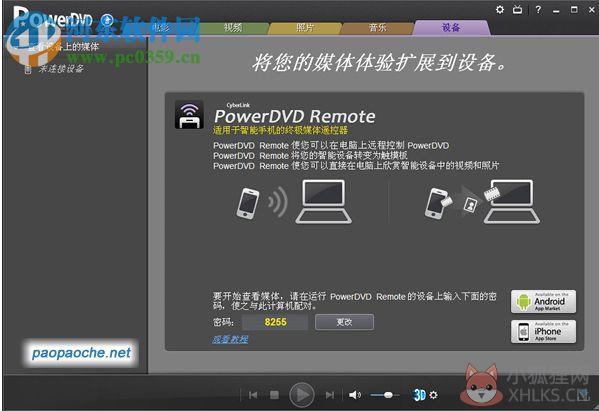Mute audio with the speaker icon
599x411 pixels.
click(x=355, y=395)
